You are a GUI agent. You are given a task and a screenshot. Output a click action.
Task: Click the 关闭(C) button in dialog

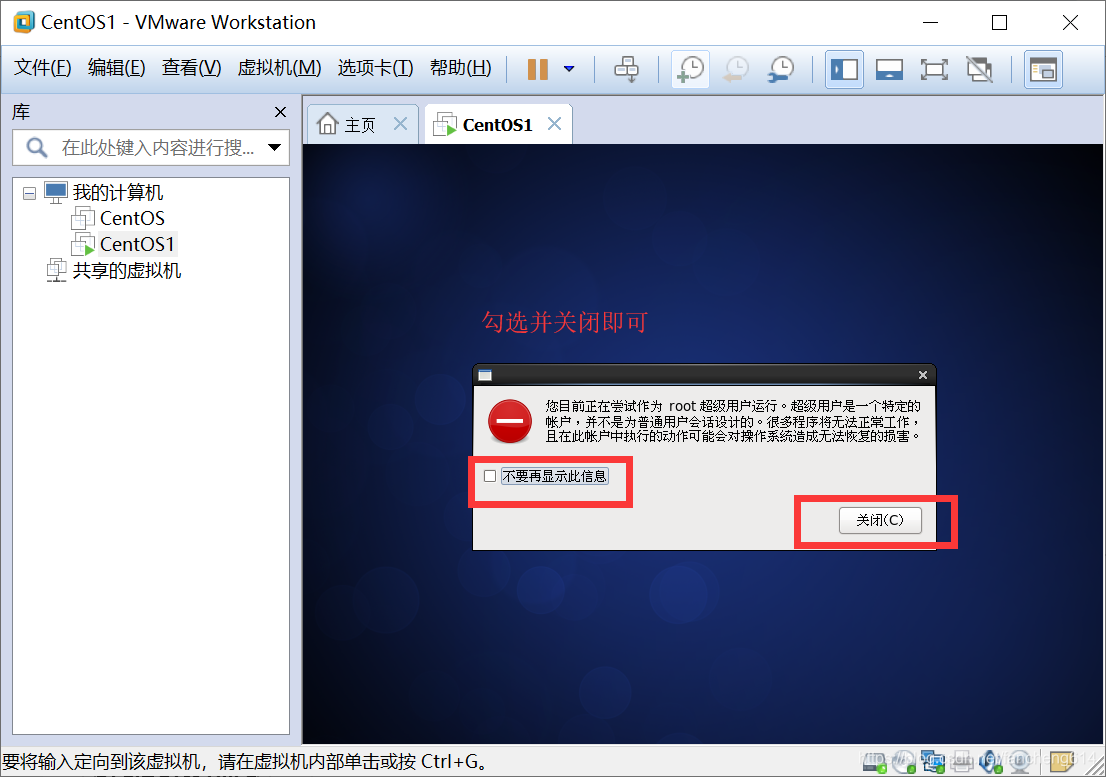pos(880,520)
